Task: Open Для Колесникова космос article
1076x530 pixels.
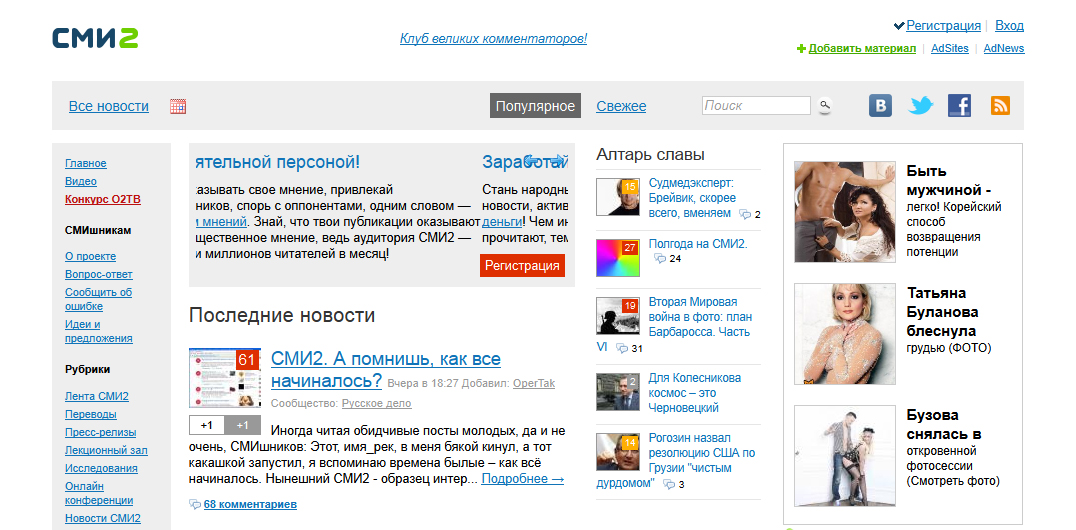Action: point(694,393)
